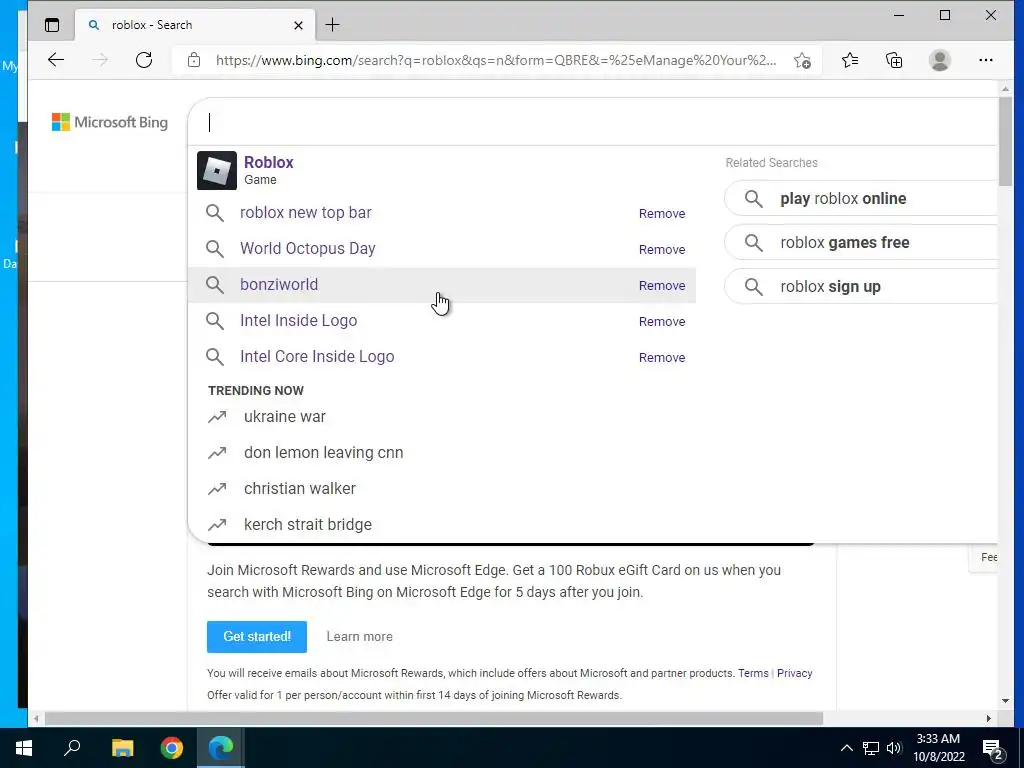Screen dimensions: 1024x768
Task: Open Windows taskbar search
Action: [72, 748]
